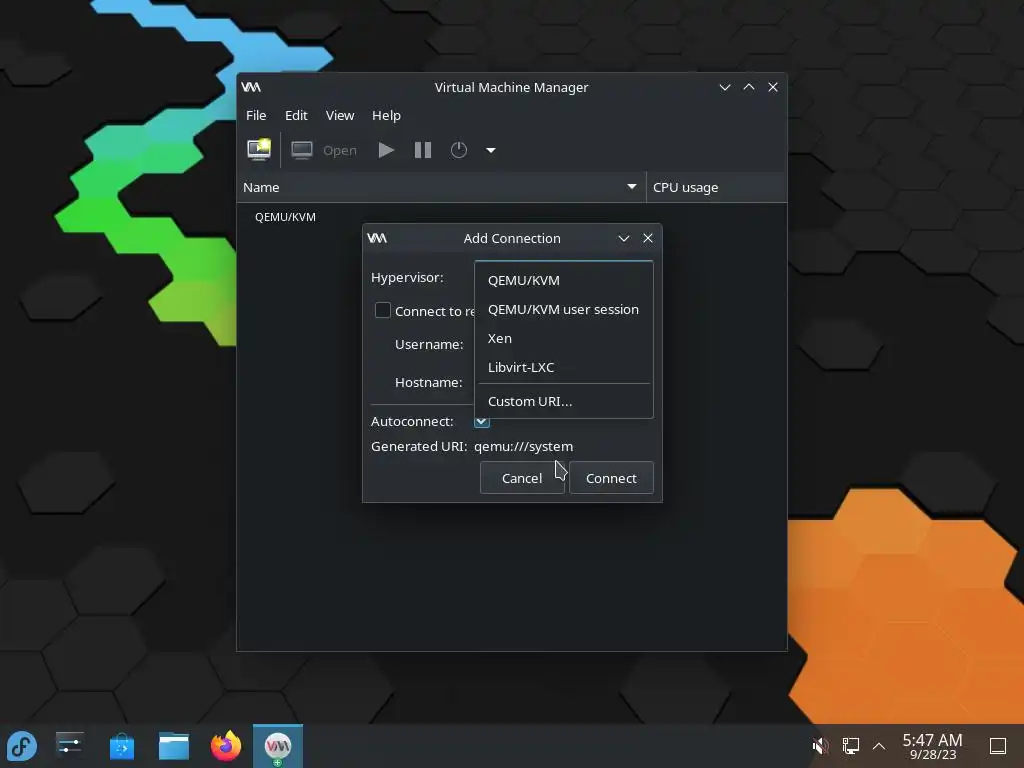
Task: Collapse the Add Connection dialog chevron
Action: pyautogui.click(x=624, y=238)
